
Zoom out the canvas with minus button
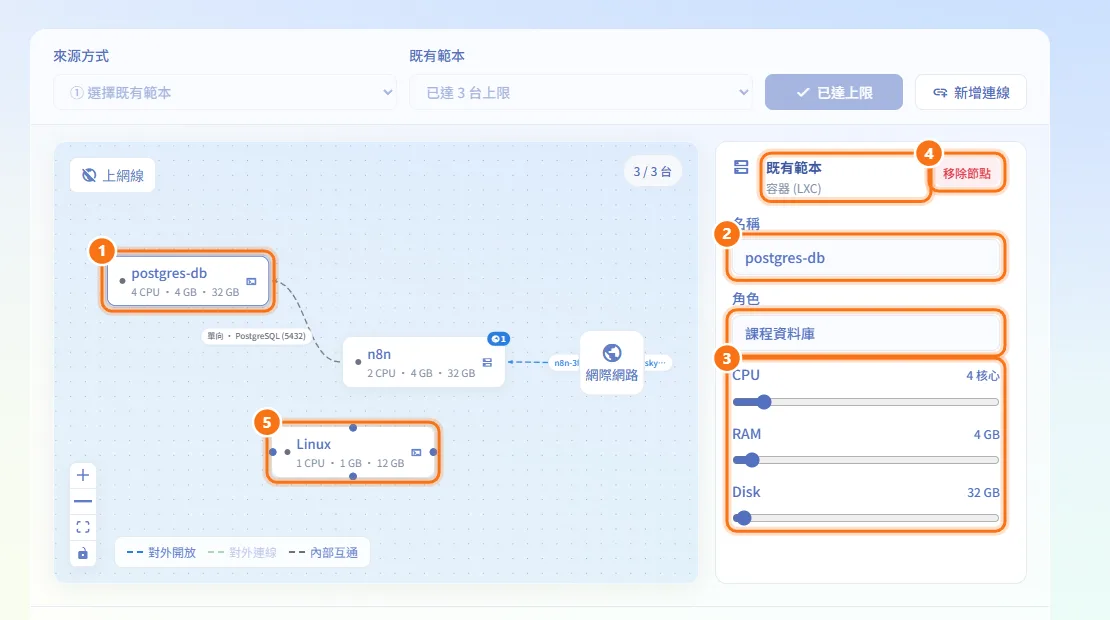(x=83, y=501)
